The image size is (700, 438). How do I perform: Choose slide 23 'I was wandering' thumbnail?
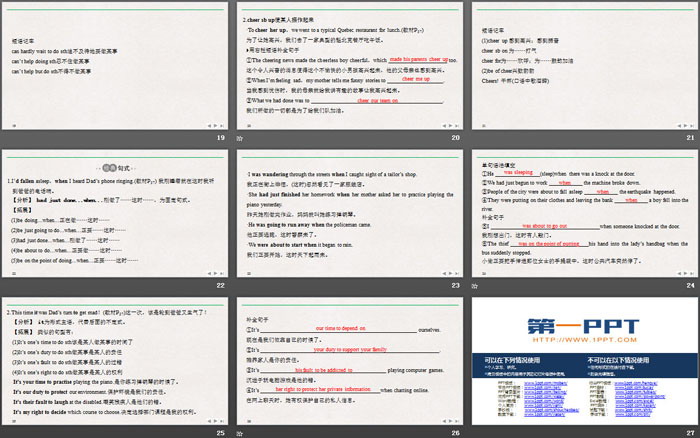349,212
